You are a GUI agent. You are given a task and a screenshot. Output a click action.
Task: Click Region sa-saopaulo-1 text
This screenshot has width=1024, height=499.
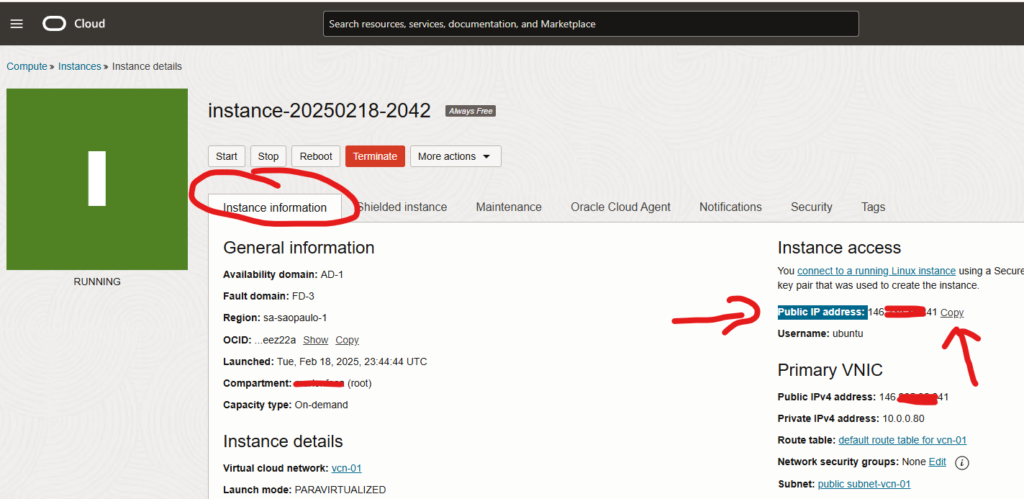pos(275,318)
